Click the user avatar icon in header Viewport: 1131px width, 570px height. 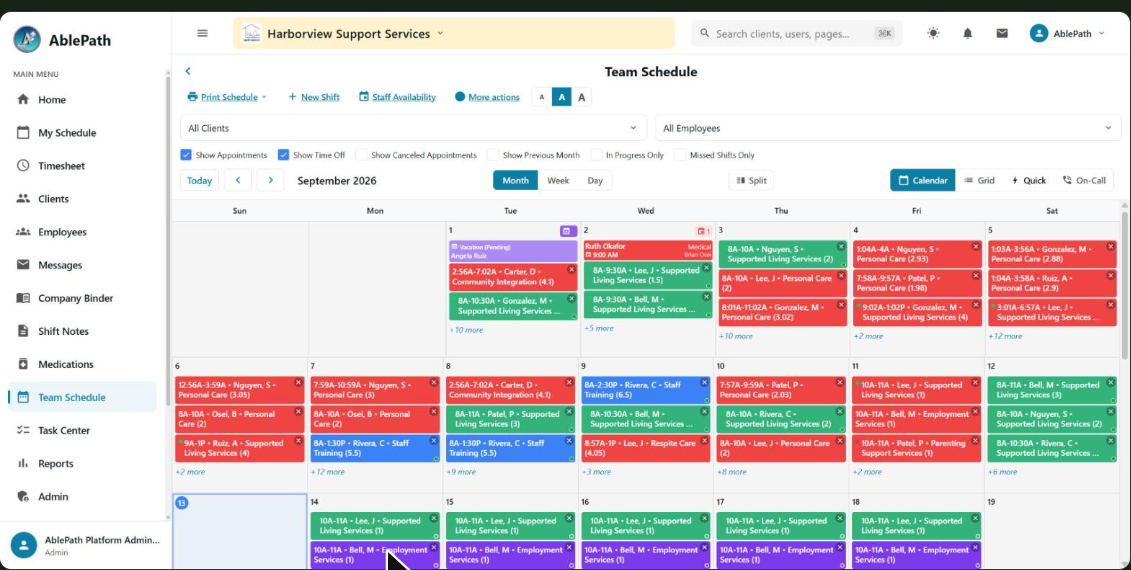click(1039, 33)
